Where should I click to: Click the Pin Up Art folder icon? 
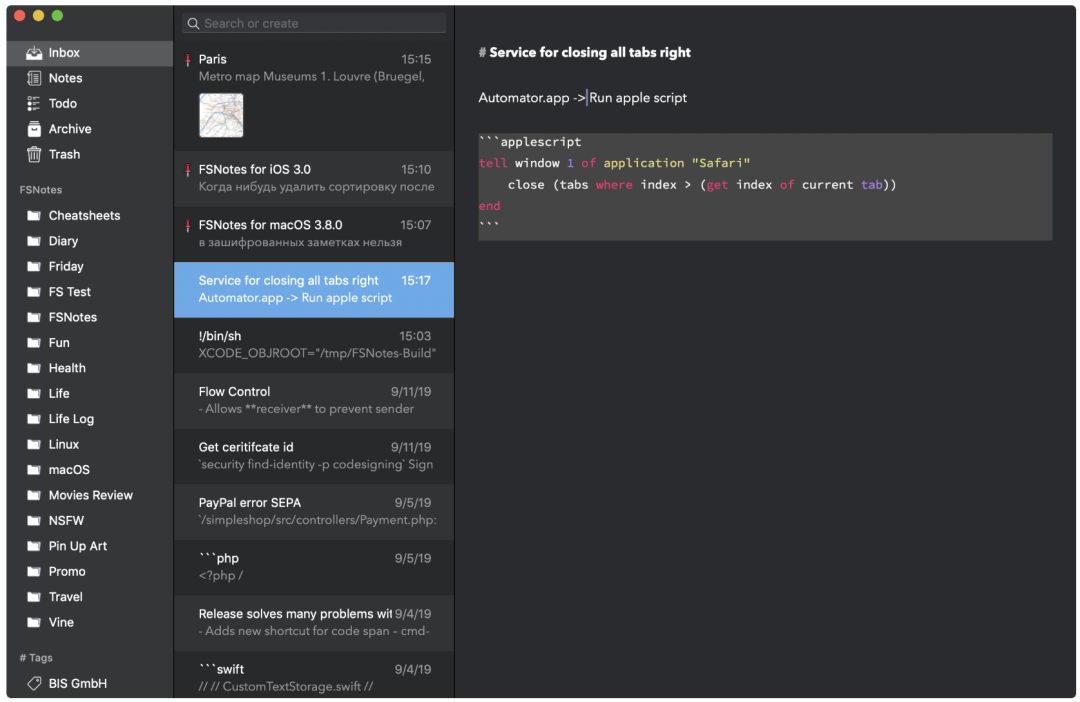34,547
